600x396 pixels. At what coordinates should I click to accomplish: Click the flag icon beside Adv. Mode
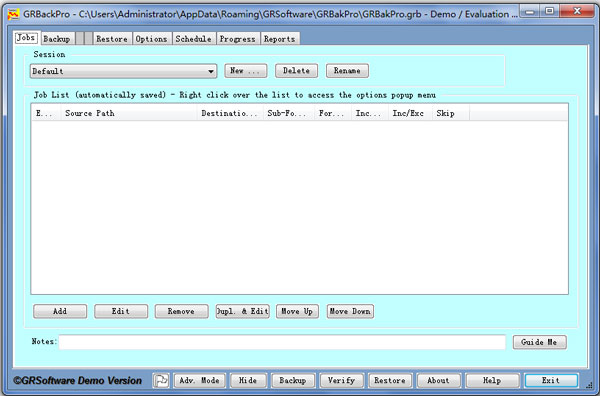click(x=161, y=380)
